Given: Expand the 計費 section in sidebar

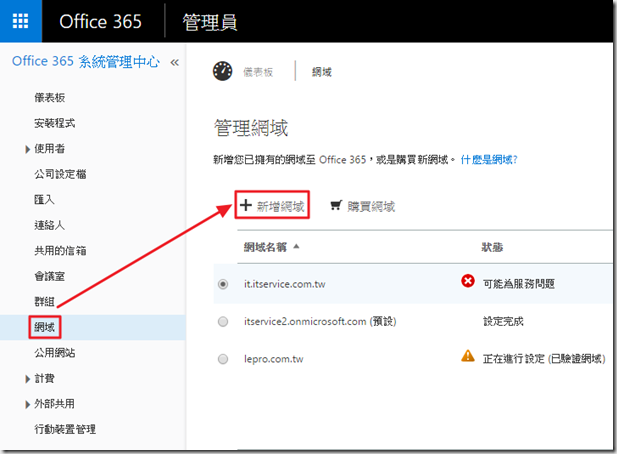Looking at the screenshot, I should pyautogui.click(x=27, y=379).
